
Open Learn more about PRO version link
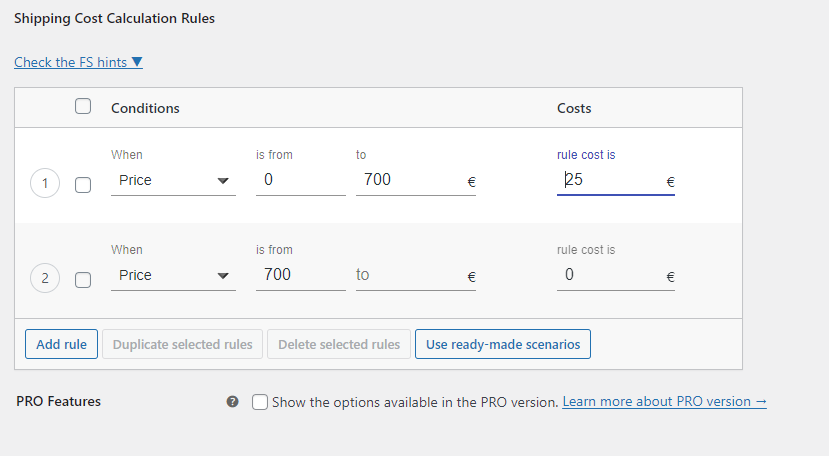(x=664, y=401)
